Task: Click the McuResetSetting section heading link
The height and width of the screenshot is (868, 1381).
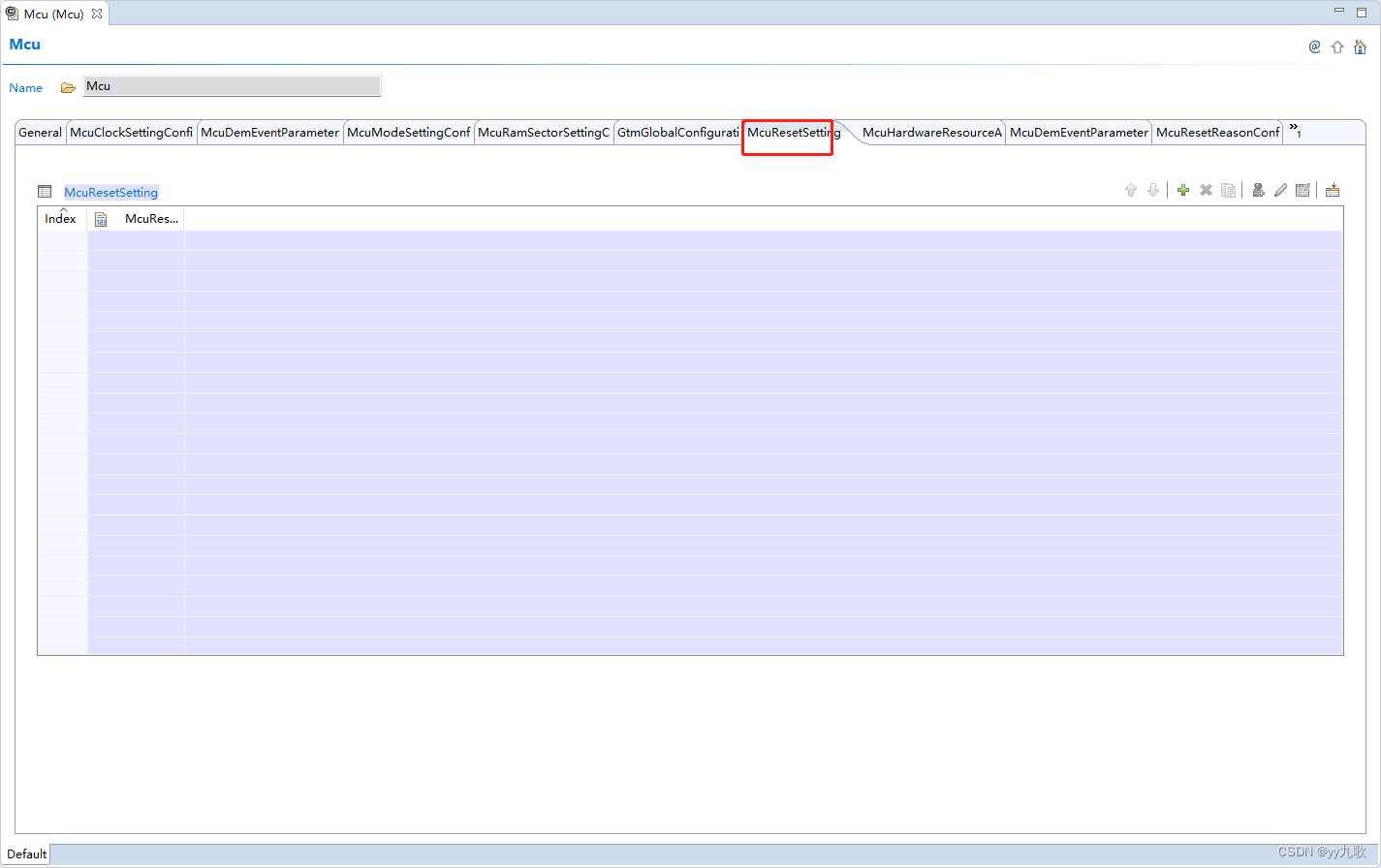Action: pos(110,193)
